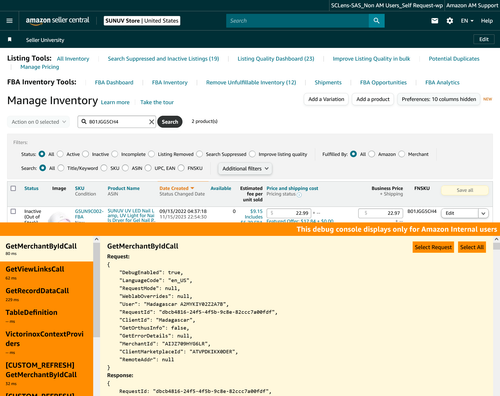500x396 pixels.
Task: Click the business price field showing 22.97
Action: [381, 213]
